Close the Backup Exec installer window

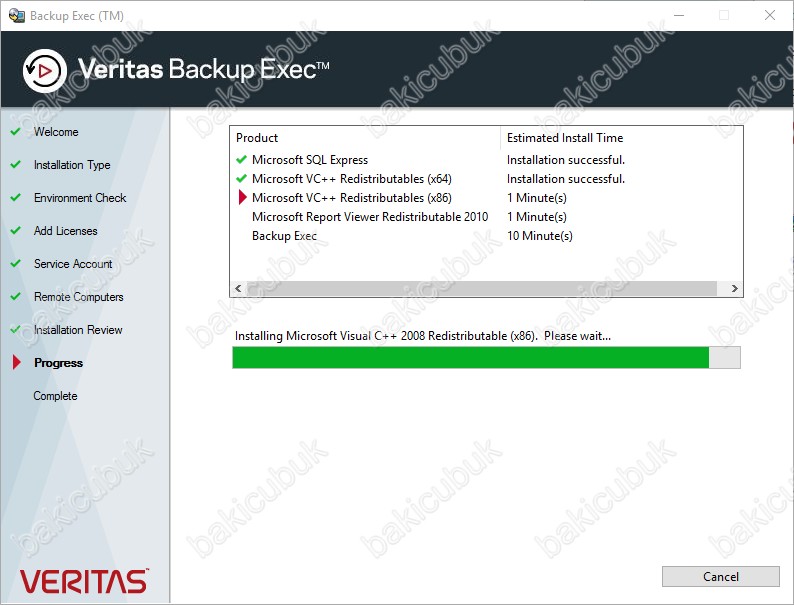(x=770, y=15)
